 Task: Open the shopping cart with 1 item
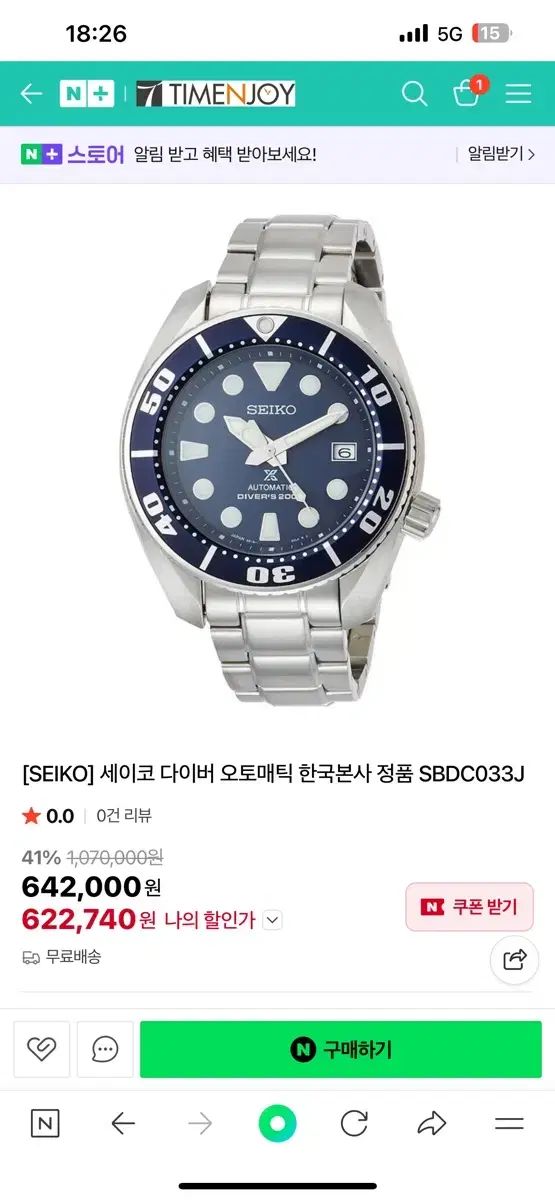click(468, 92)
